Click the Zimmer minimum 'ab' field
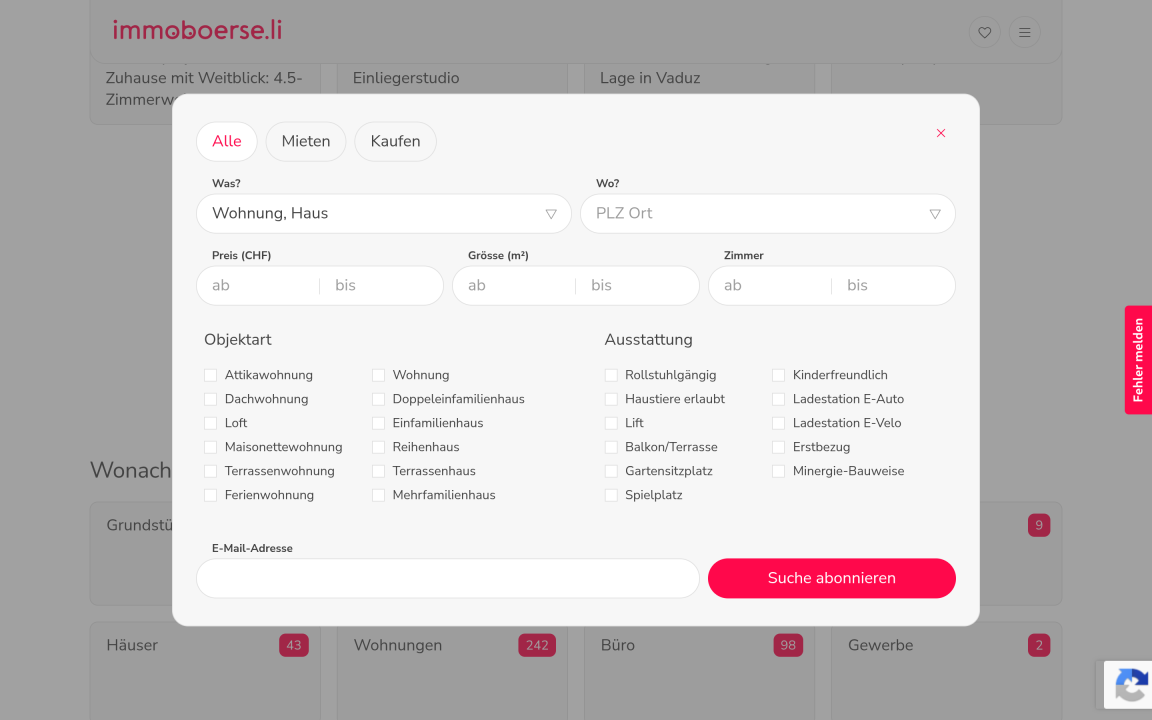The image size is (1152, 720). click(770, 286)
